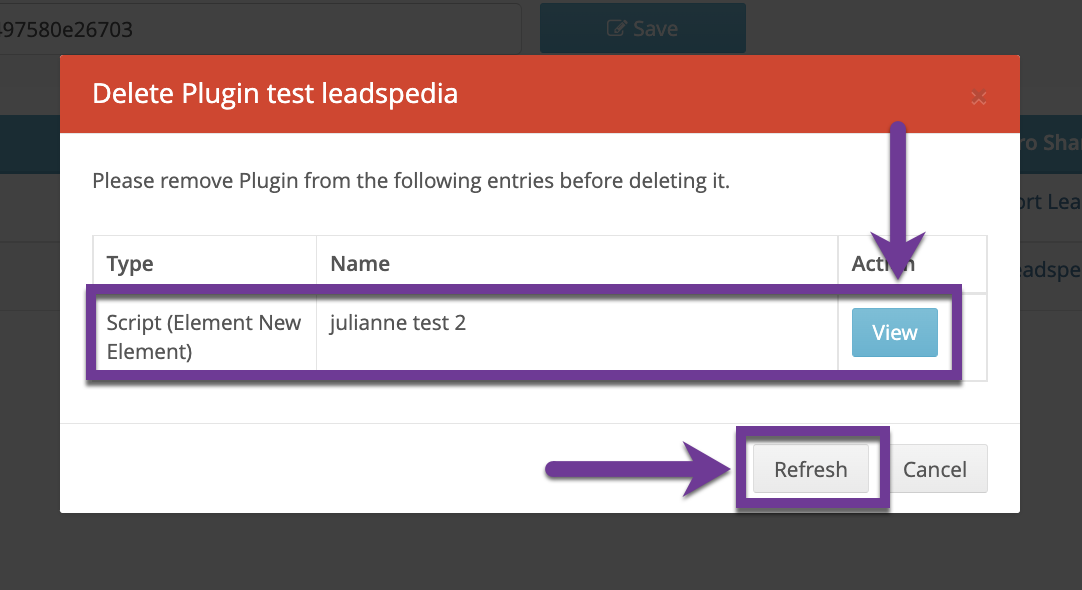Viewport: 1082px width, 590px height.
Task: Click the purple arrow pointing down at View
Action: point(898,200)
